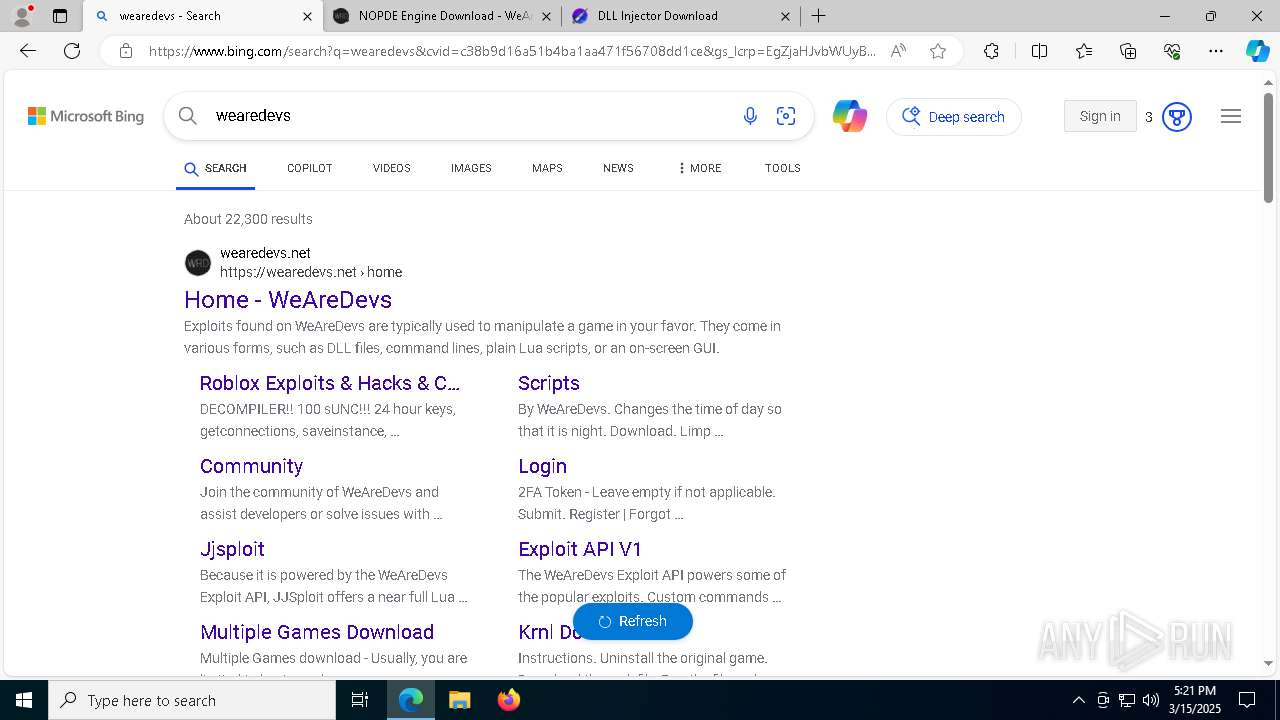Open Roblox Exploits & Hacks link
This screenshot has width=1280, height=720.
(330, 383)
